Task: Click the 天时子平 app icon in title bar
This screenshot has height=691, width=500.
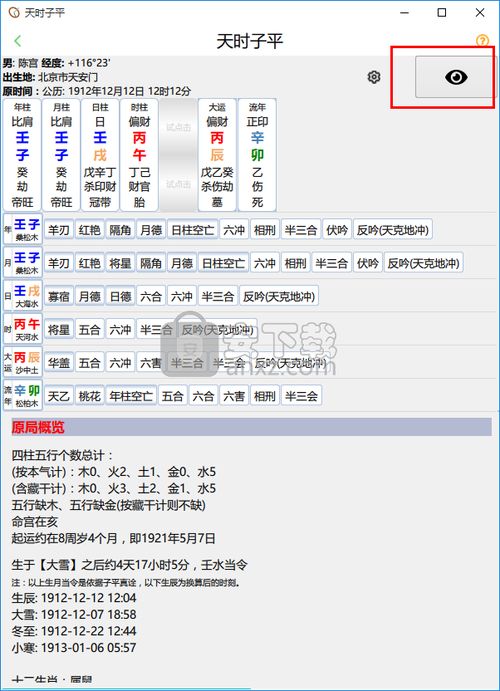Action: click(x=14, y=12)
